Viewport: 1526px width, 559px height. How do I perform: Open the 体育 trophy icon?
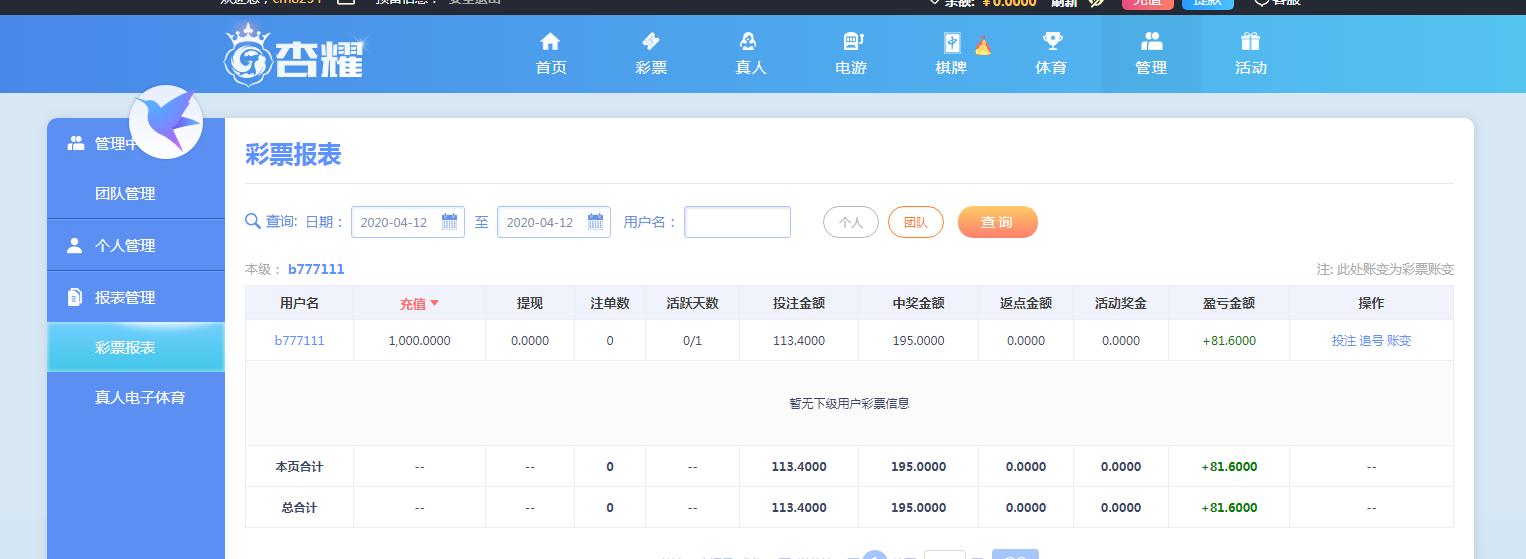click(x=1052, y=42)
